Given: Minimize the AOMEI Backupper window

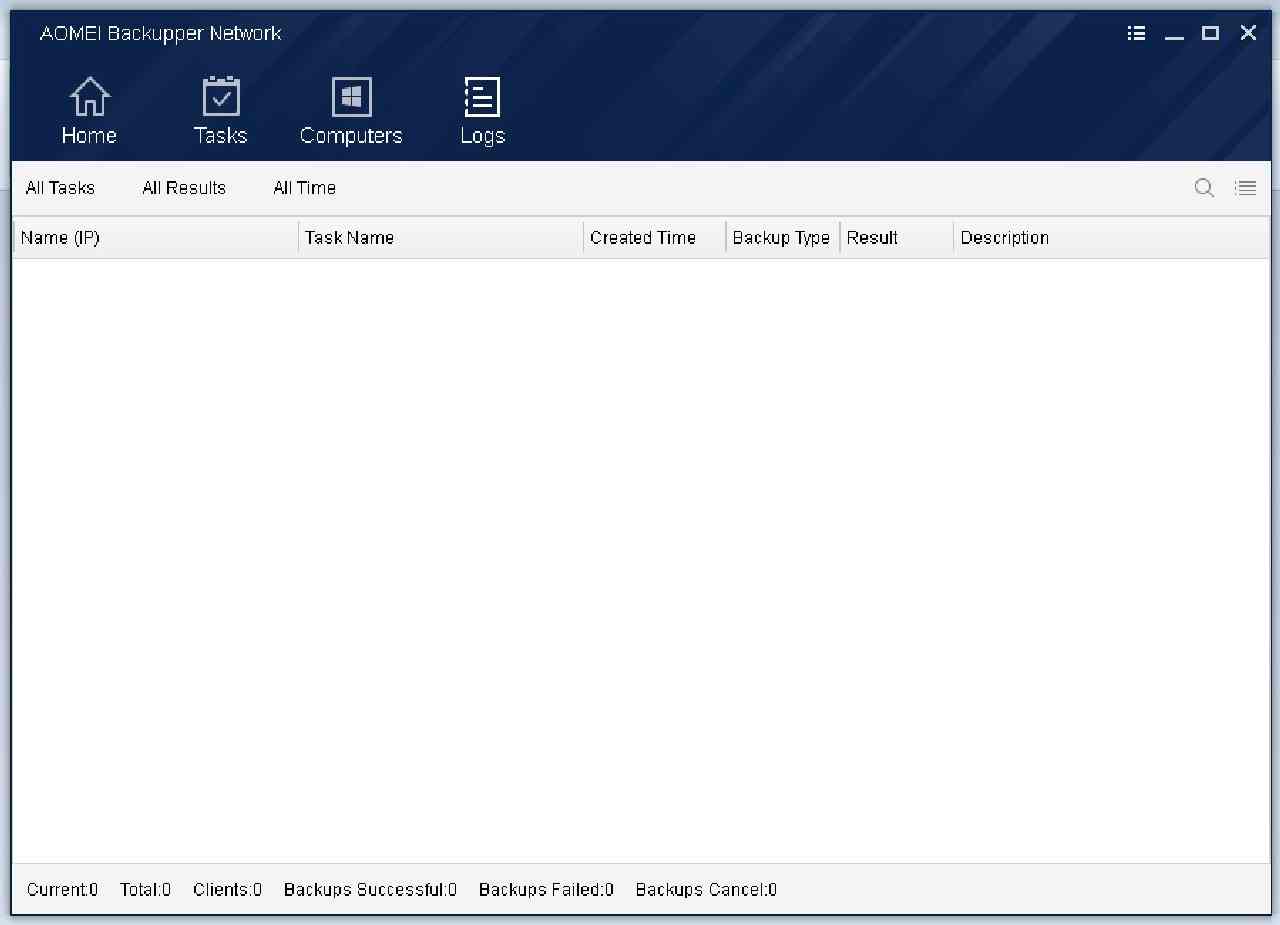Looking at the screenshot, I should (1174, 33).
